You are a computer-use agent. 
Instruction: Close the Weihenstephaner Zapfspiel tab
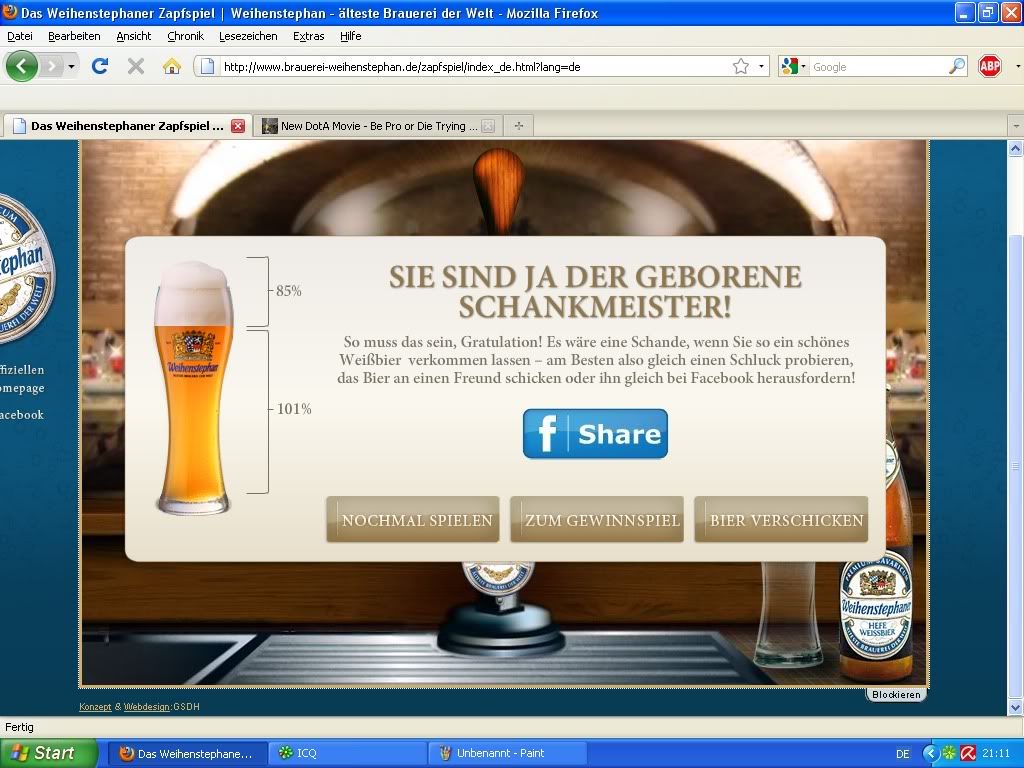(238, 126)
